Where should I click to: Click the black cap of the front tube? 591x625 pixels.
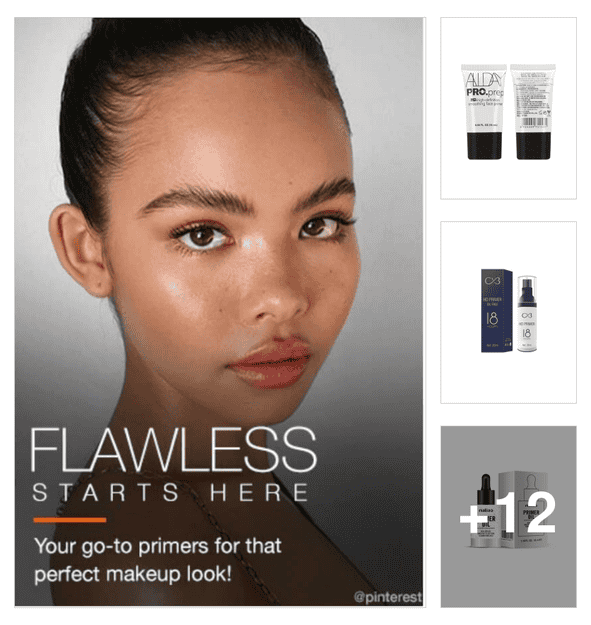pyautogui.click(x=484, y=146)
